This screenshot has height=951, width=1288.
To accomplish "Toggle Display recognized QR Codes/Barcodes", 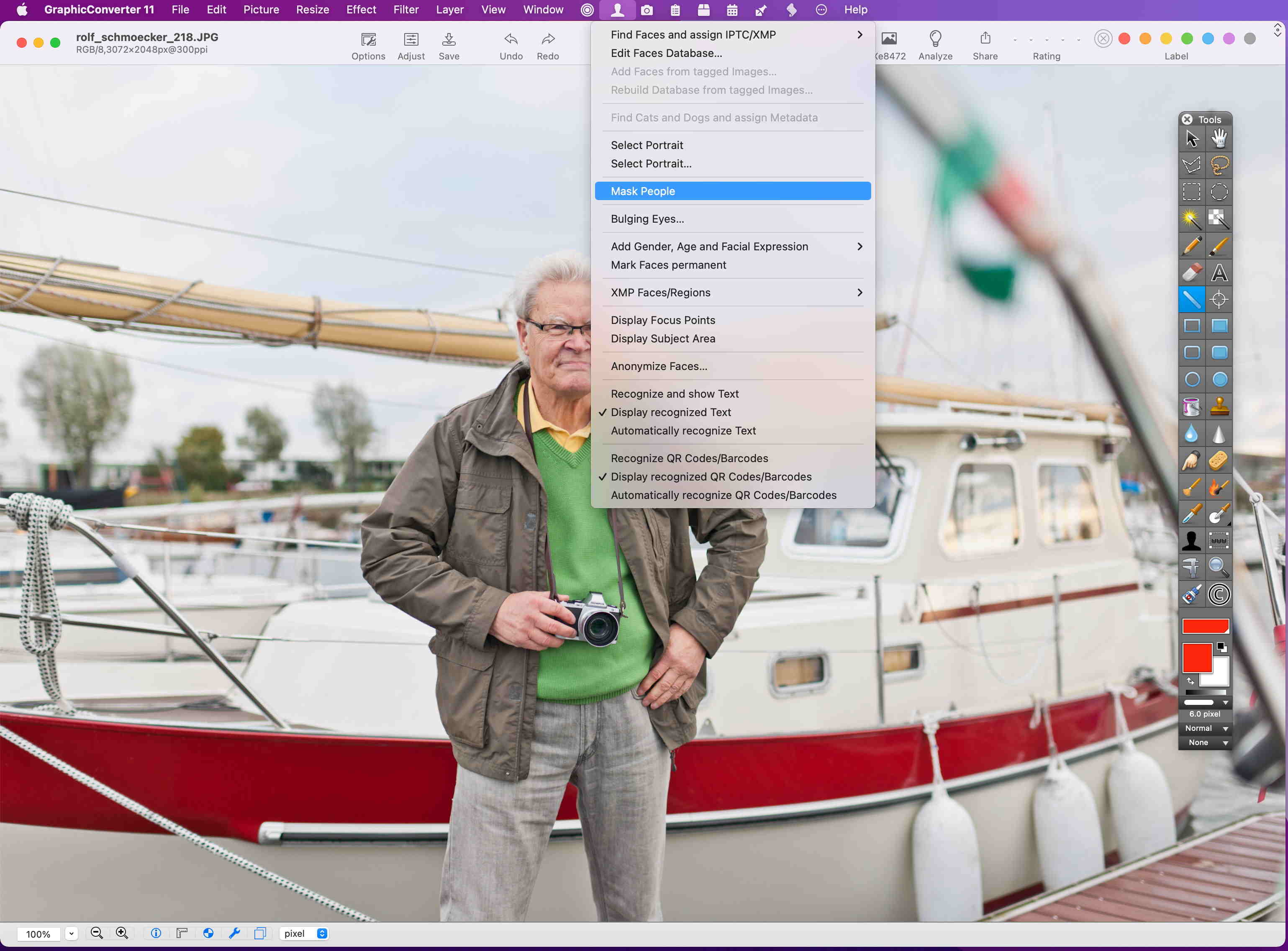I will click(733, 477).
